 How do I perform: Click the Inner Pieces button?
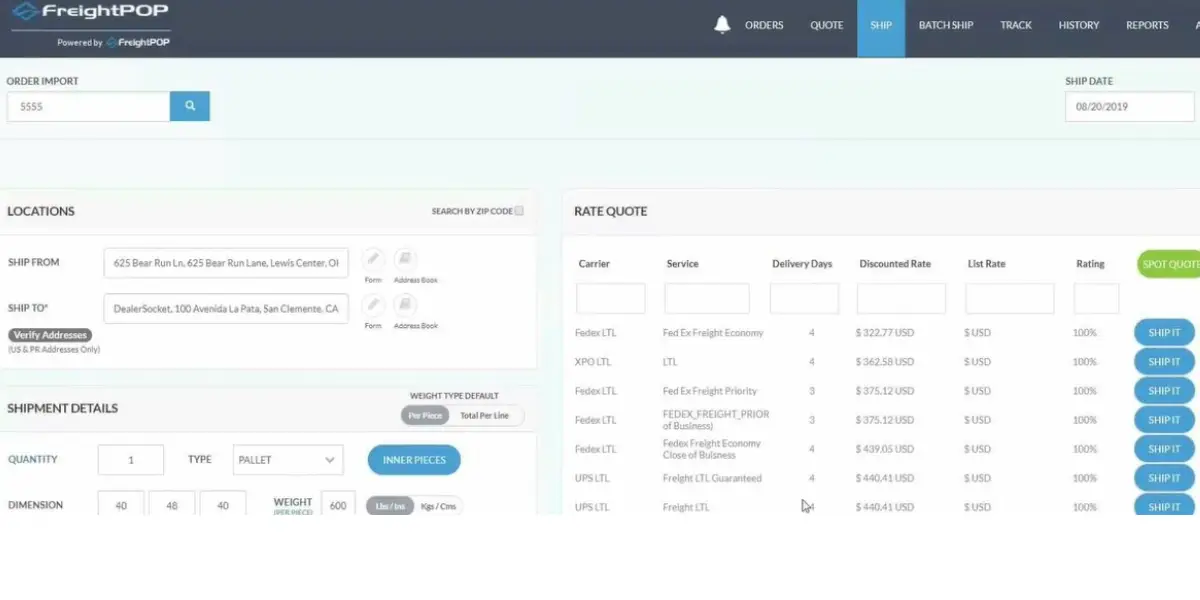(414, 460)
